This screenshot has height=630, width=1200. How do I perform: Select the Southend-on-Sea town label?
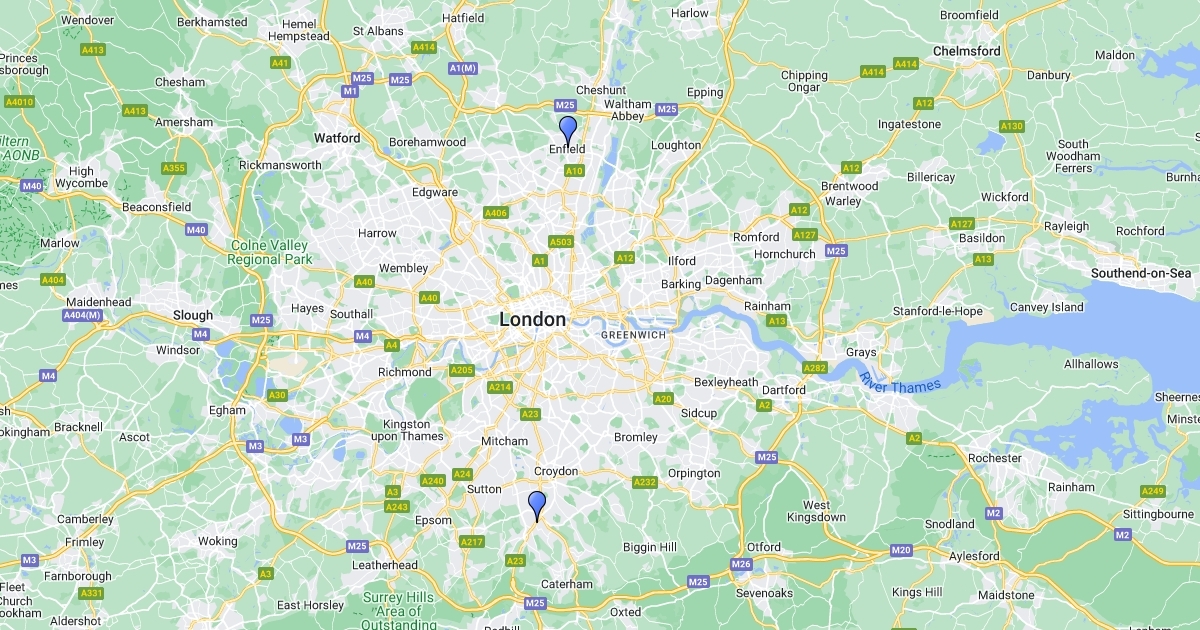coord(1142,273)
